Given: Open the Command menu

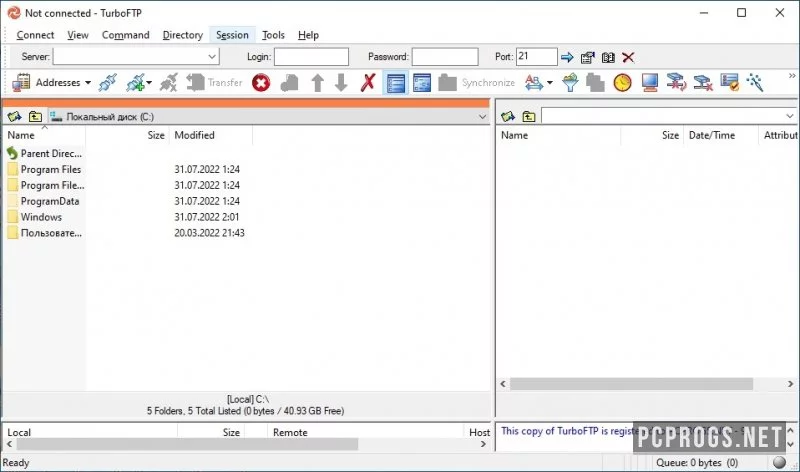Looking at the screenshot, I should coord(126,35).
